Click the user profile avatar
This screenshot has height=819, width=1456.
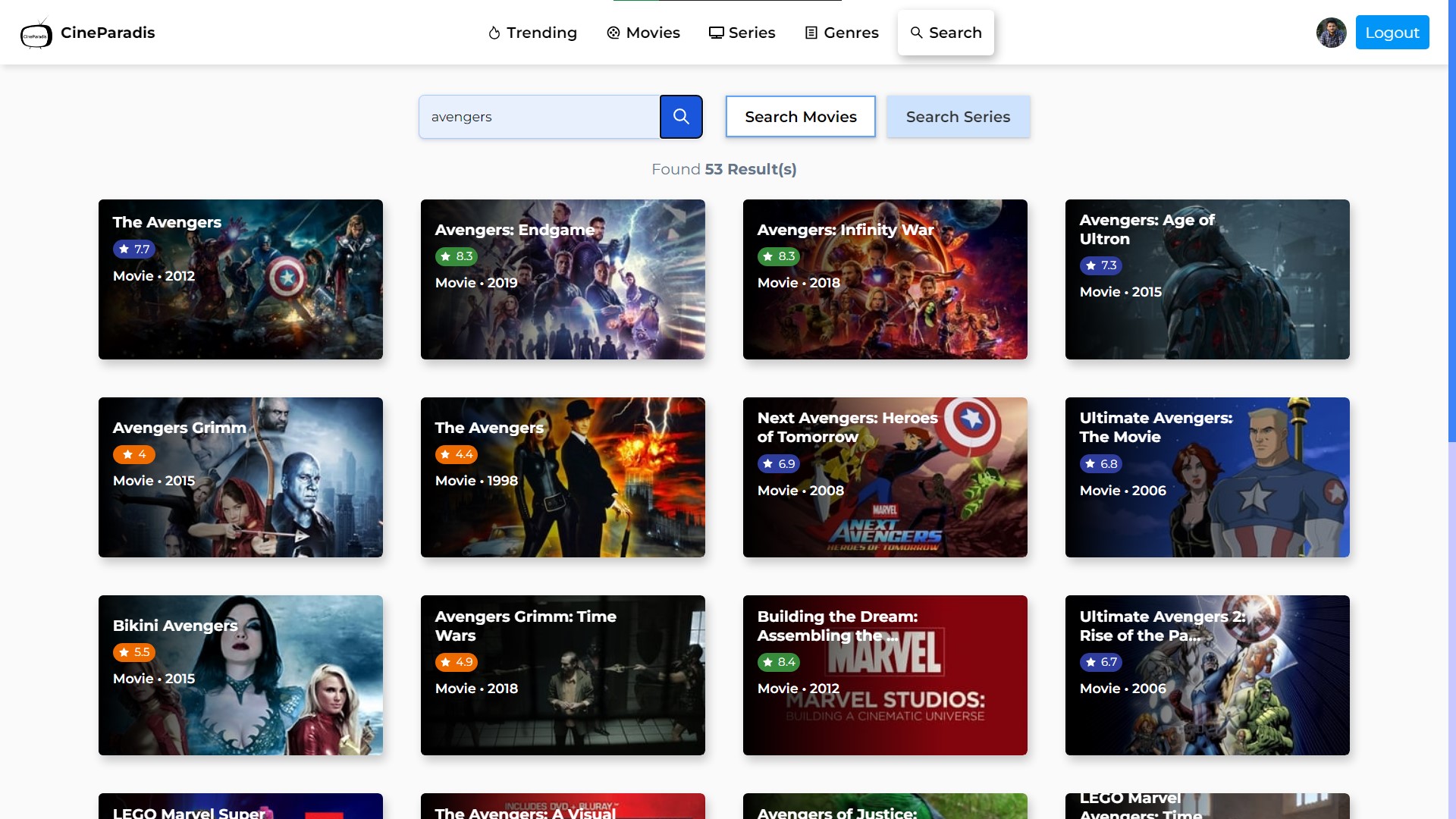click(x=1331, y=33)
